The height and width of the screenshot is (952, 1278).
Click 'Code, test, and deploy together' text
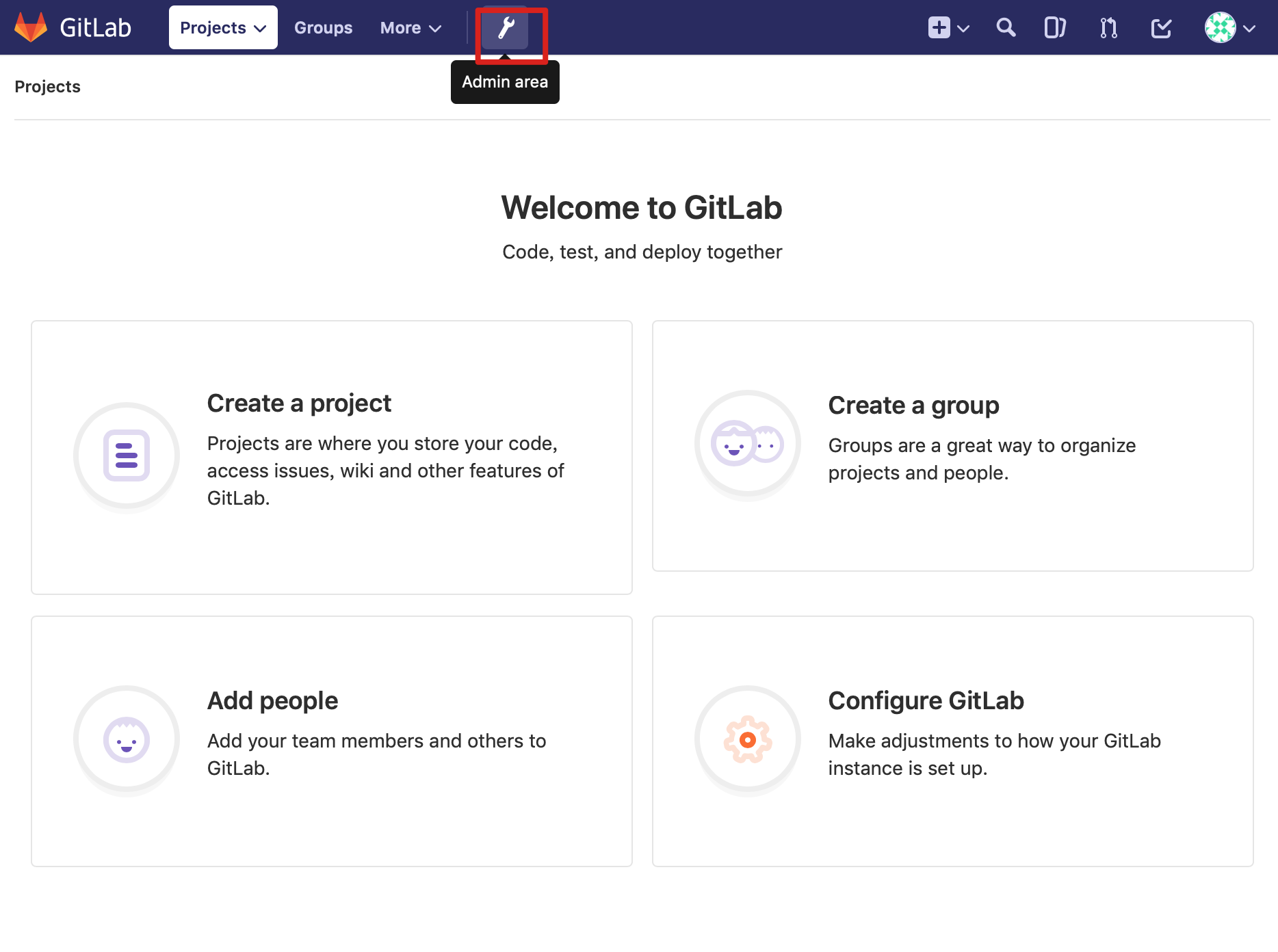click(642, 252)
